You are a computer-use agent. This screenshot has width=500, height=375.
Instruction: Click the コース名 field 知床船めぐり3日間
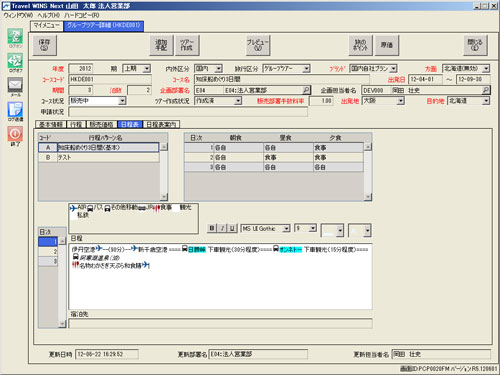282,79
